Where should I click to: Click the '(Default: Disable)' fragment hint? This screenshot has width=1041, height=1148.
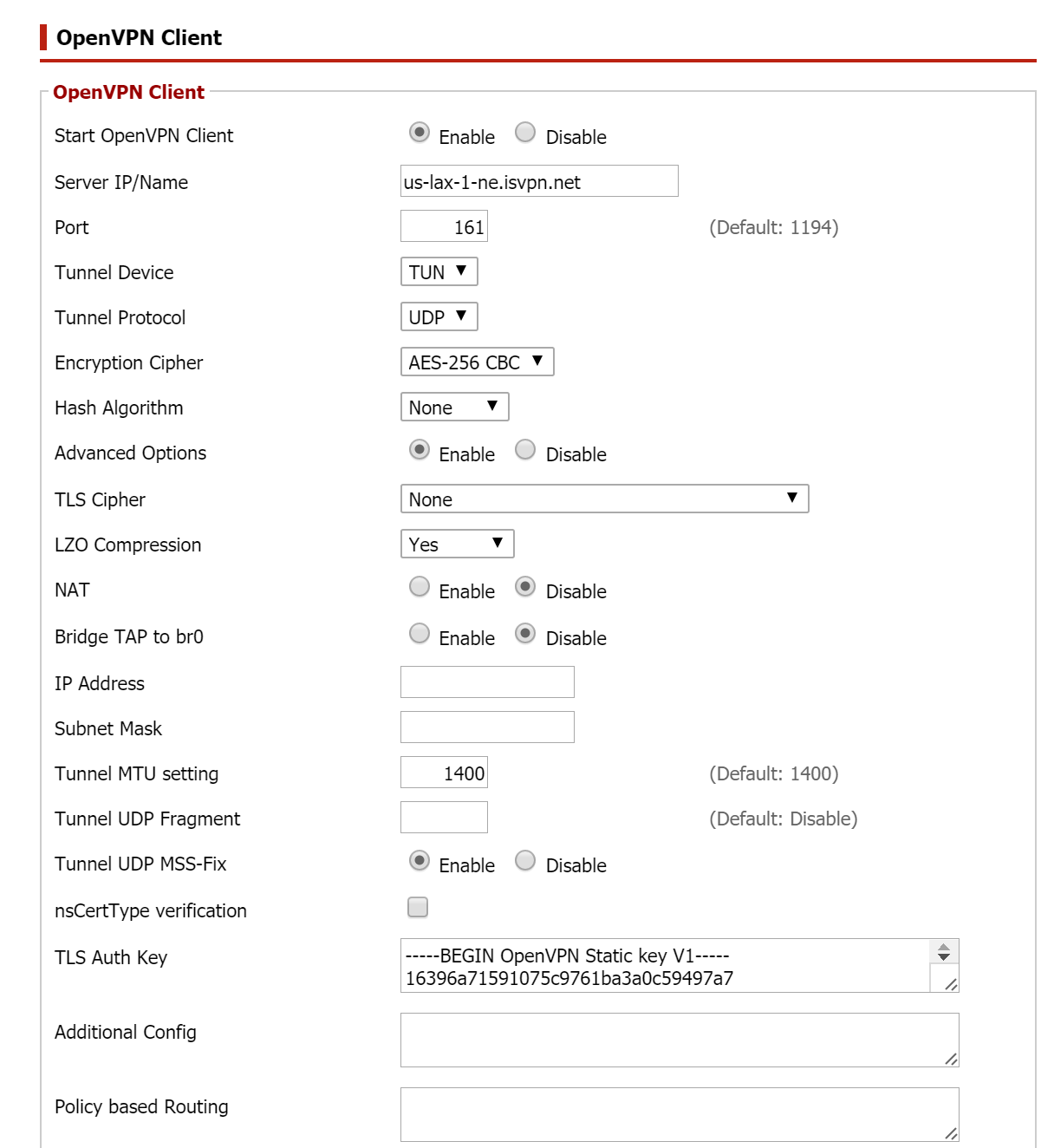tap(784, 819)
